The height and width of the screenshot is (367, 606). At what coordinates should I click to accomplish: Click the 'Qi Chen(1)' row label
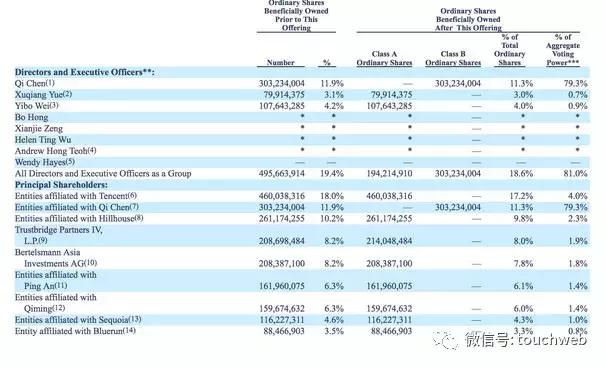35,83
